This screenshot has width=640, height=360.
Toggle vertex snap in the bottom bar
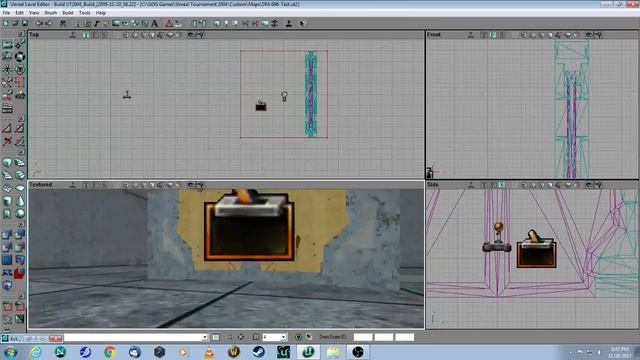click(241, 337)
